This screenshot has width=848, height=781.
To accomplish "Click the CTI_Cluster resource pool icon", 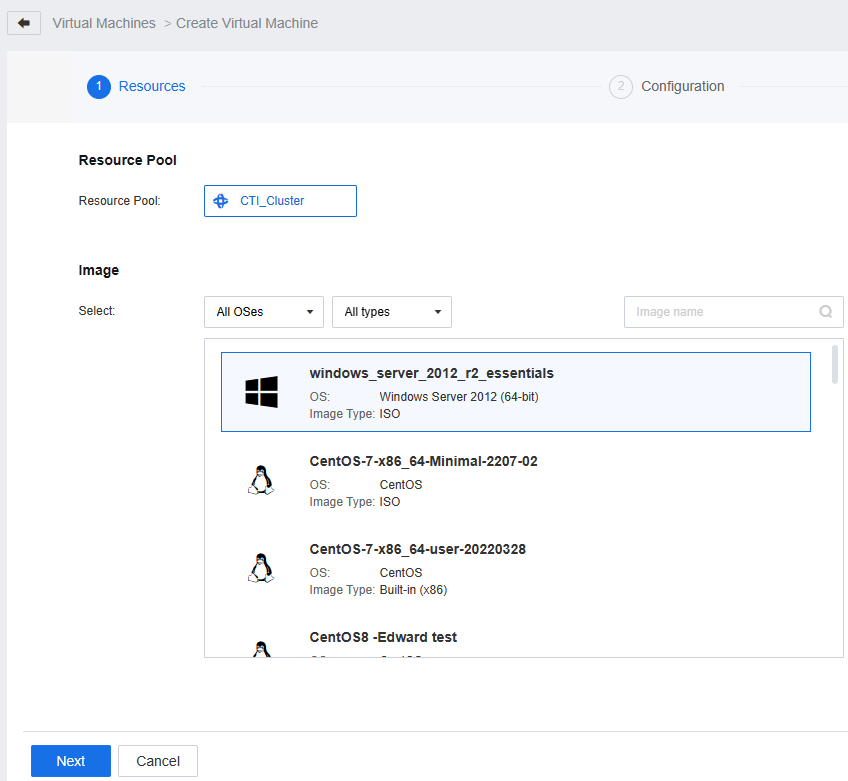I will click(x=221, y=201).
